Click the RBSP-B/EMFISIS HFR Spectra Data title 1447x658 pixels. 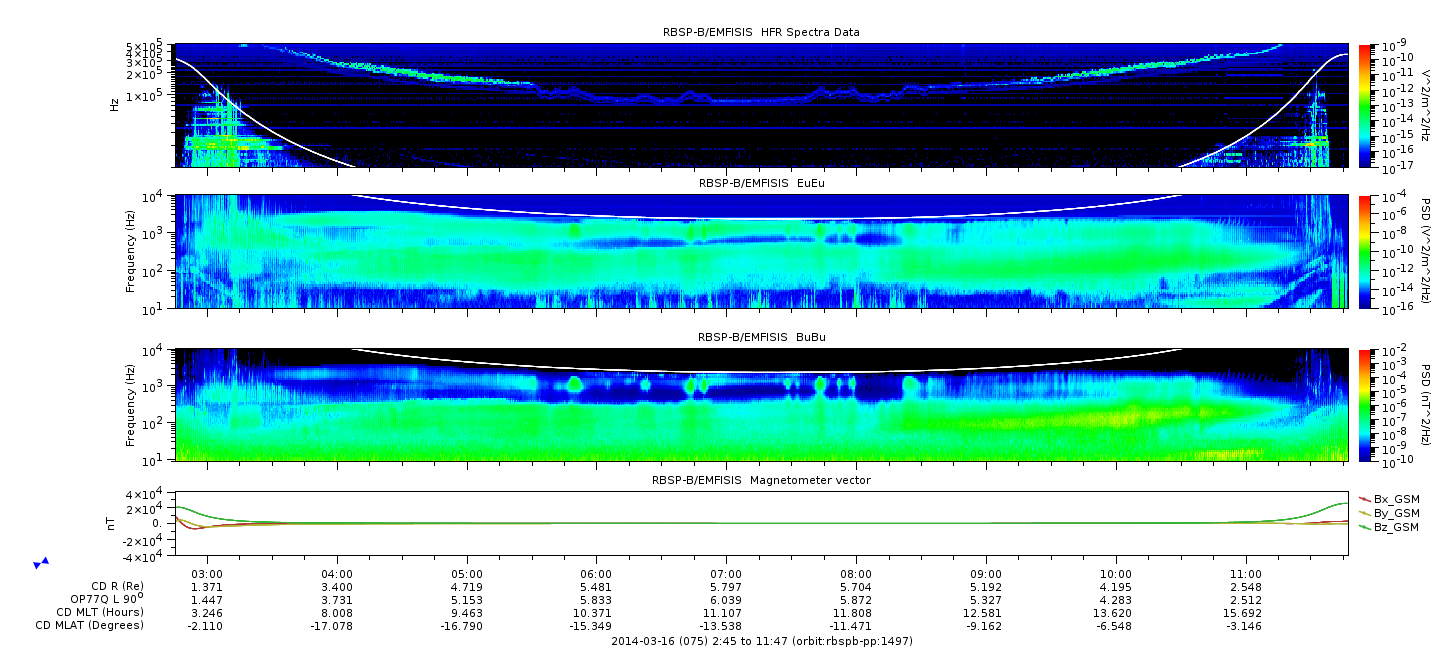tap(761, 32)
